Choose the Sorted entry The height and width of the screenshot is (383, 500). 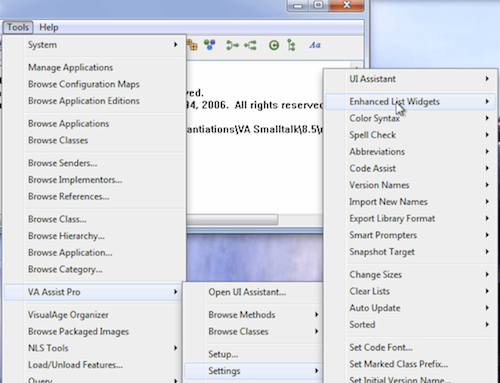pyautogui.click(x=410, y=324)
